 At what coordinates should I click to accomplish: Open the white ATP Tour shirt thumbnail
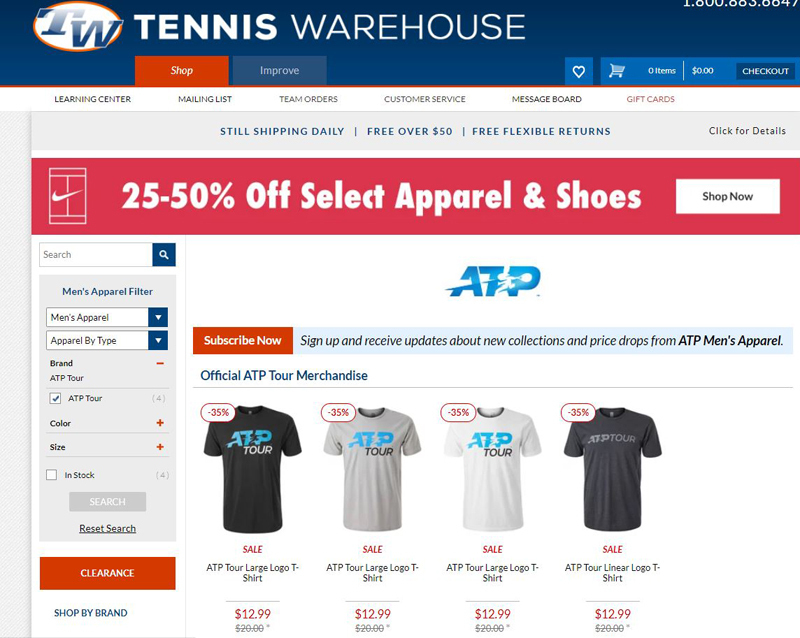[x=492, y=469]
